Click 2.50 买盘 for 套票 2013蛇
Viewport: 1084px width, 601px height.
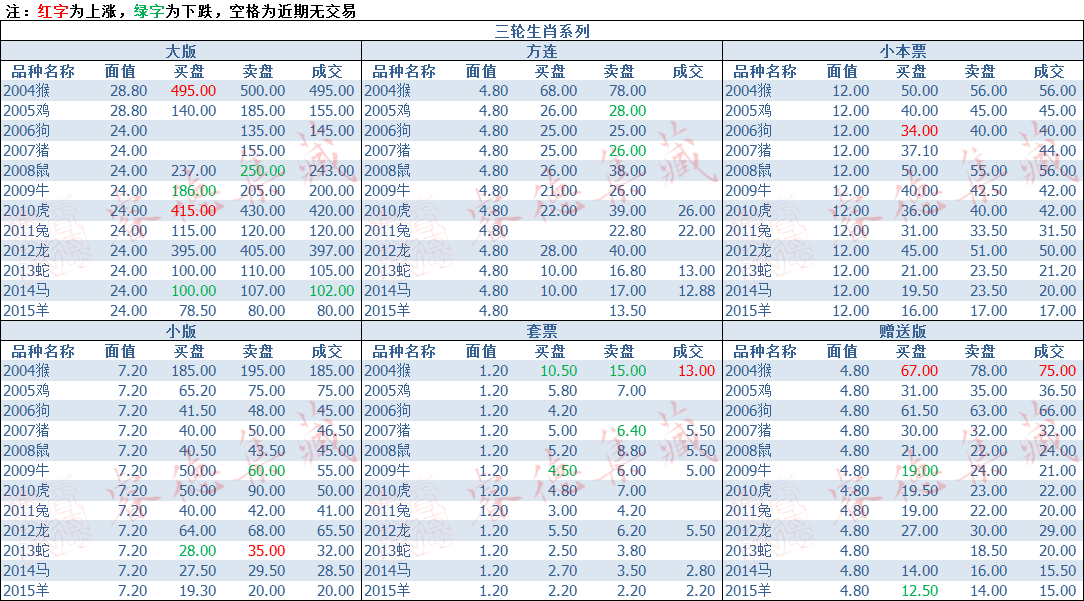[x=563, y=551]
